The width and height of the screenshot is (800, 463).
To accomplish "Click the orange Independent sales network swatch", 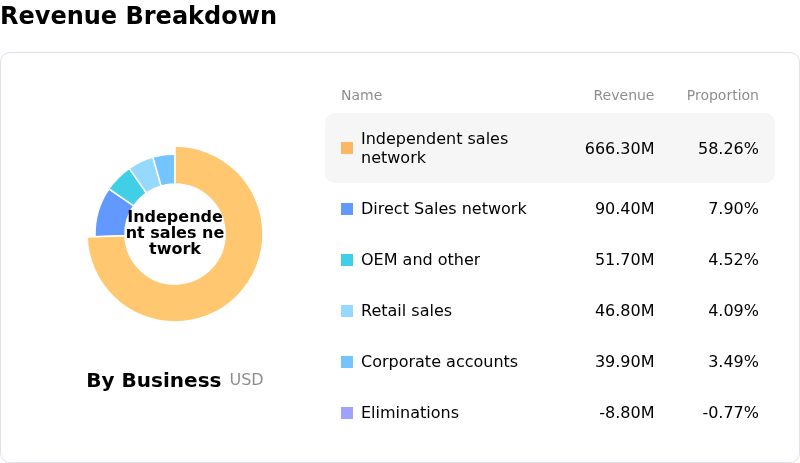I will [x=347, y=148].
